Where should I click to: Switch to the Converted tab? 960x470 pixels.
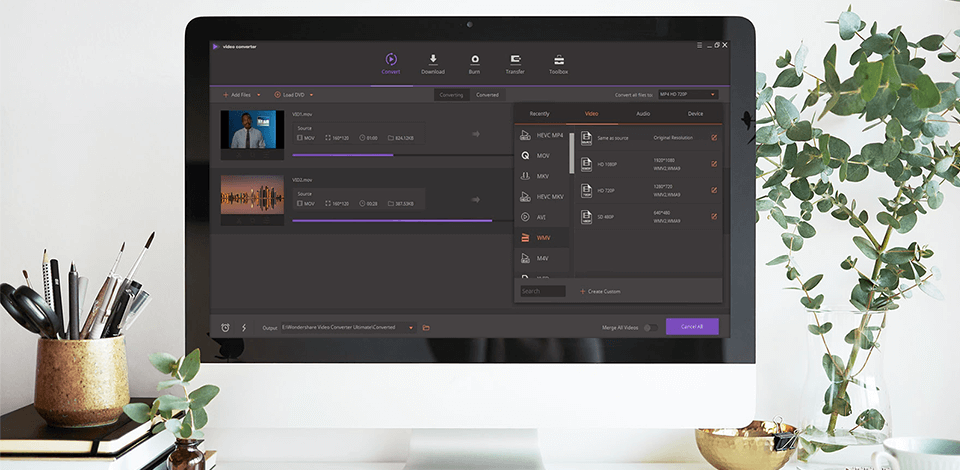pos(487,95)
